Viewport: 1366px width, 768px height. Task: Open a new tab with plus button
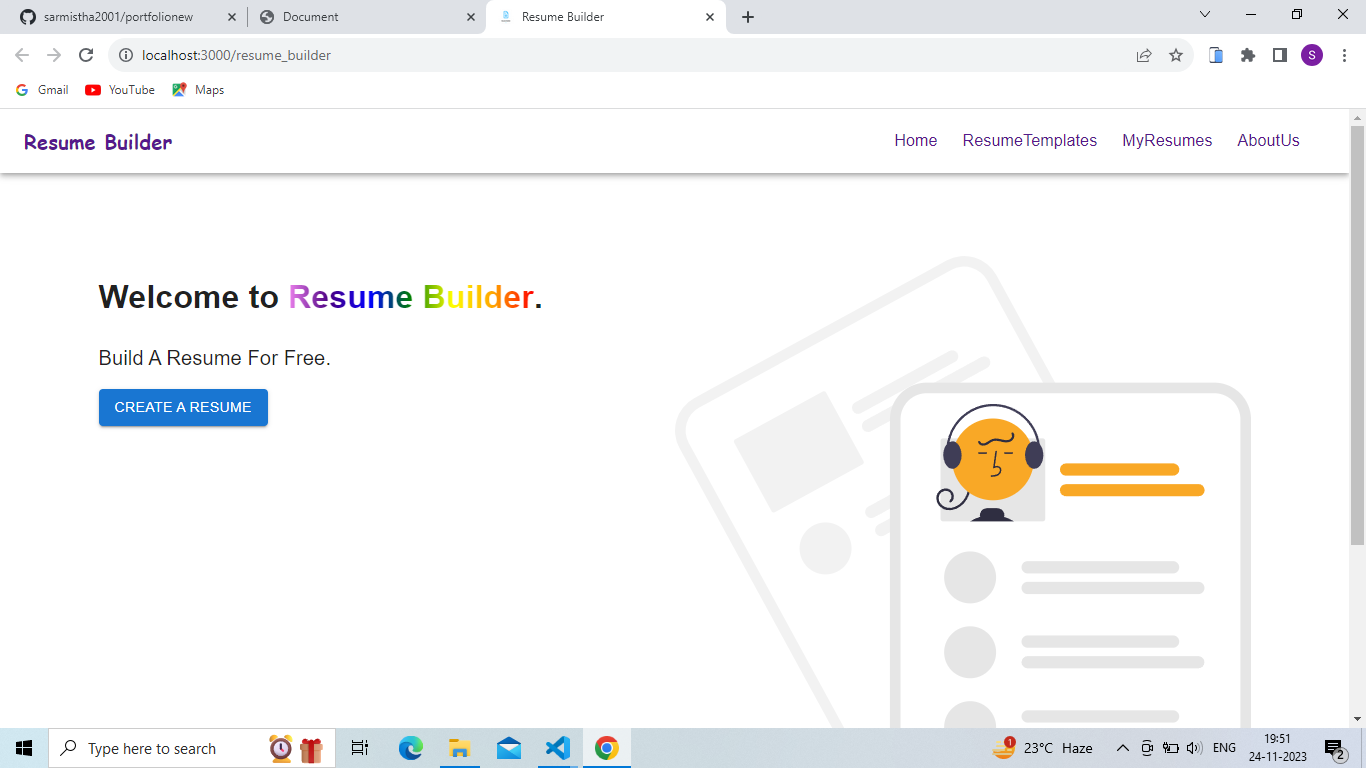coord(748,17)
